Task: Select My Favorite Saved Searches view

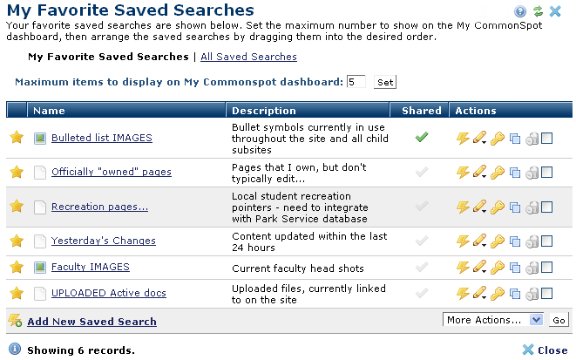Action: click(x=108, y=57)
